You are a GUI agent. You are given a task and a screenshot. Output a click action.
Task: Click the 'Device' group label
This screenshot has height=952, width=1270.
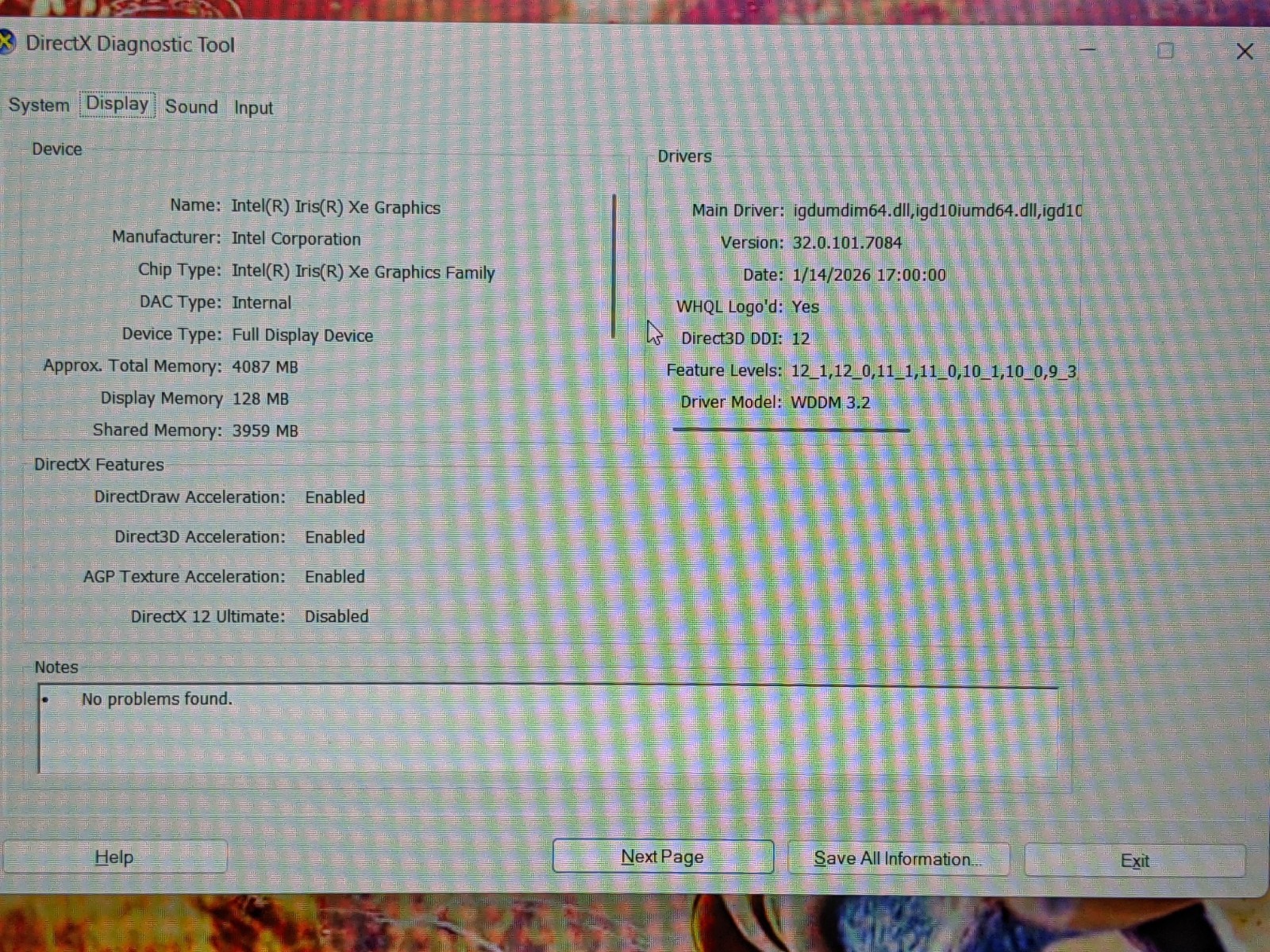(56, 149)
